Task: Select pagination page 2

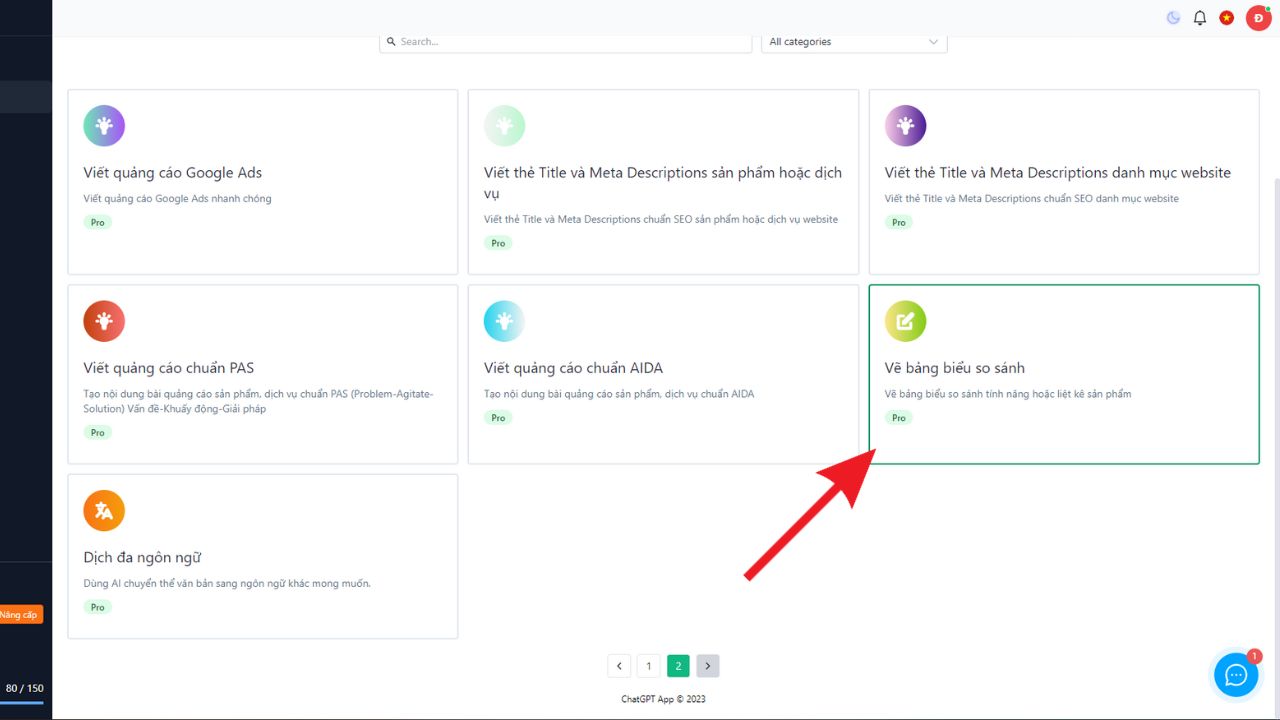Action: [x=678, y=666]
